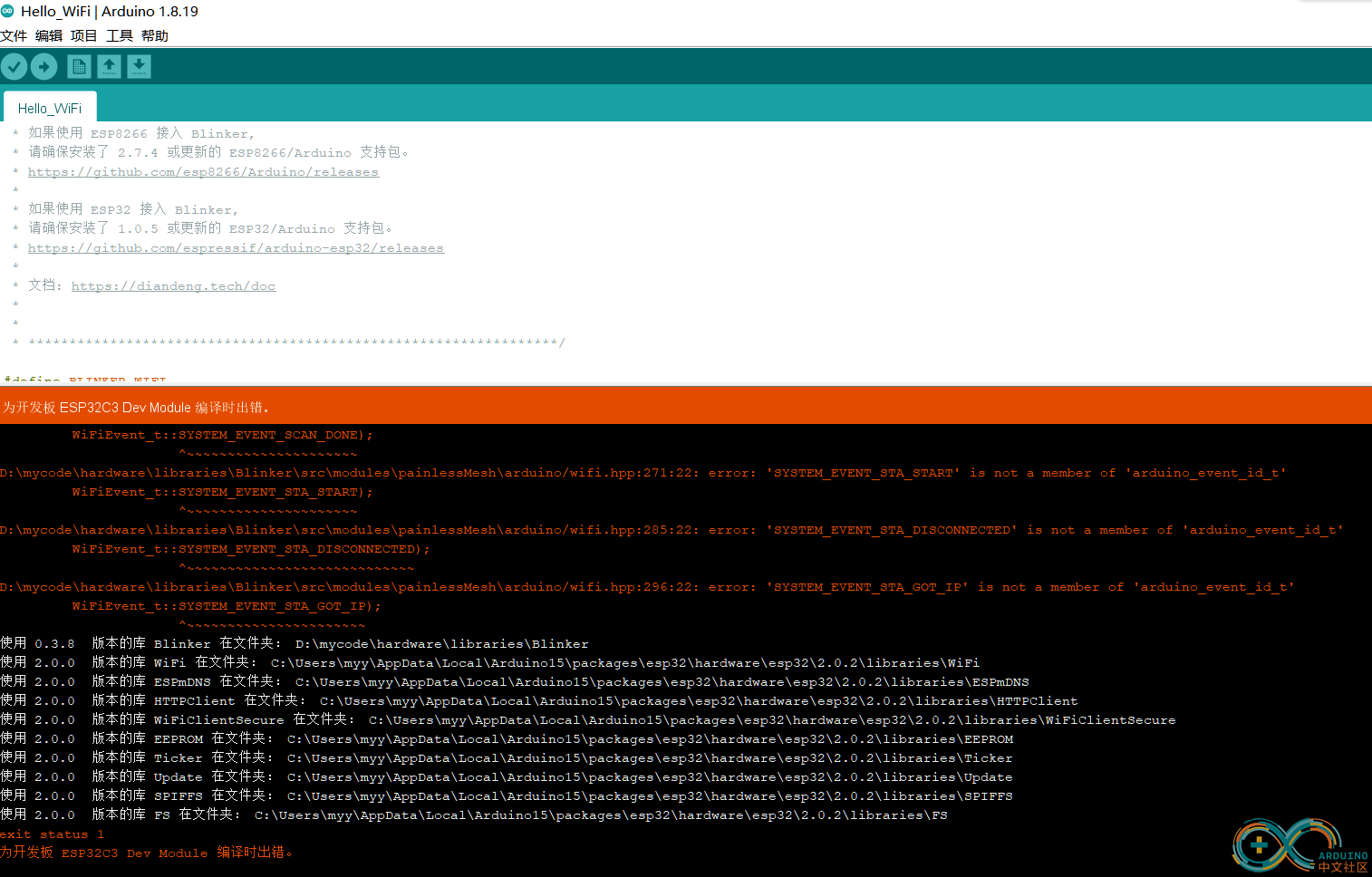Viewport: 1372px width, 877px height.
Task: Click the final ESP32C3 Dev Module error line
Action: (x=146, y=853)
